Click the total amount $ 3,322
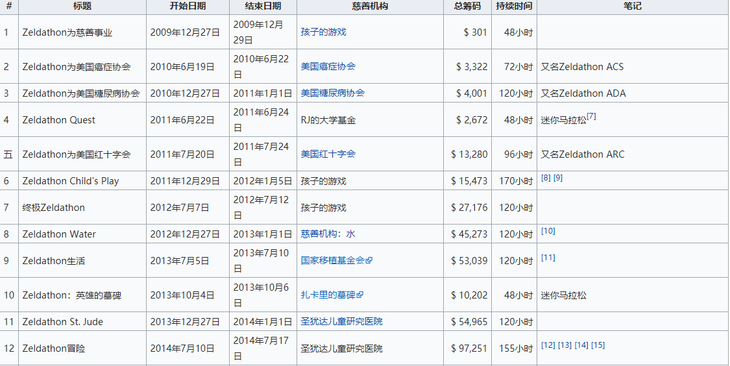This screenshot has width=730, height=366. click(472, 67)
